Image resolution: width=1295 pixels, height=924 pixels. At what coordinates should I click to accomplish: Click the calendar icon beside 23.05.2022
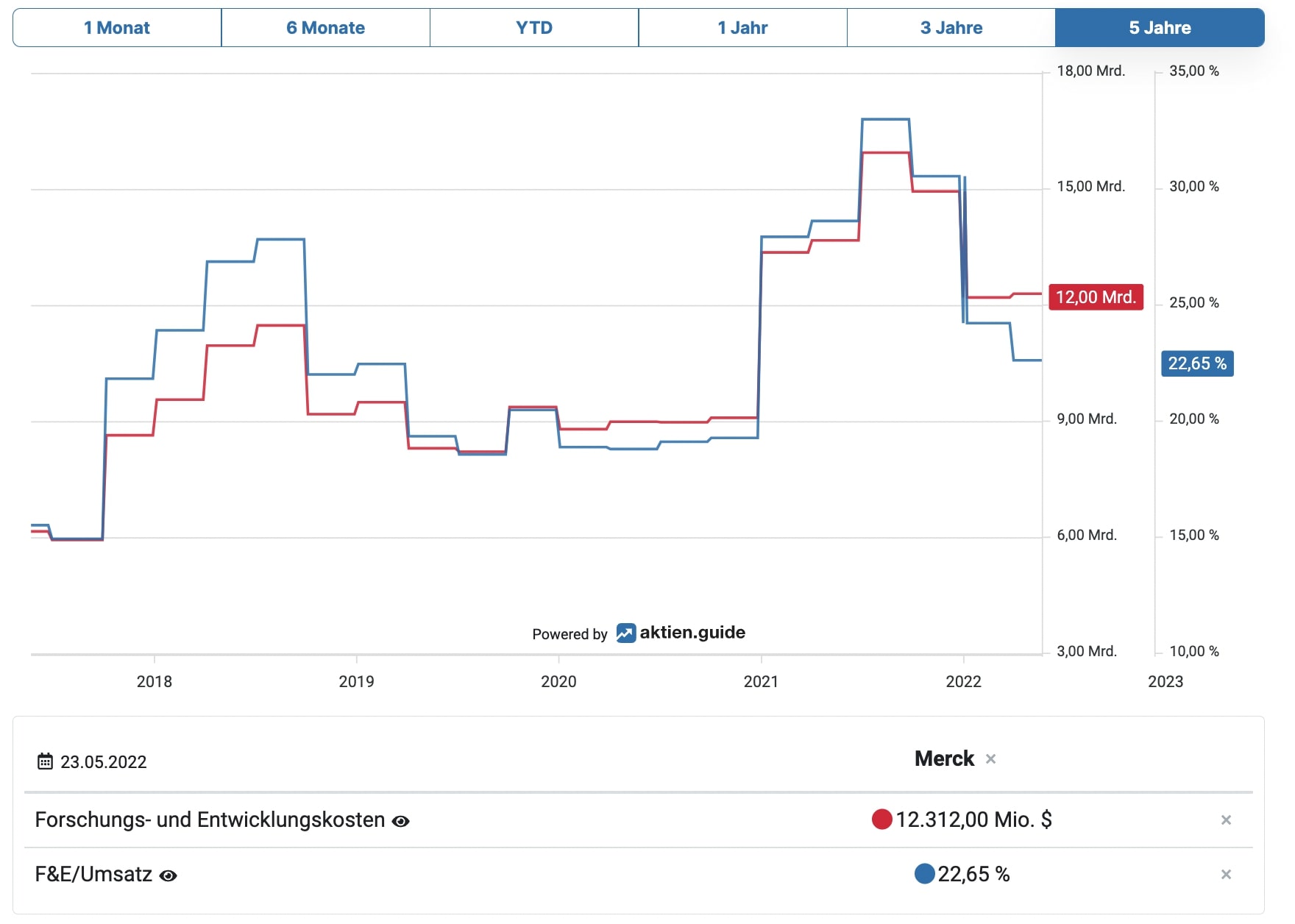(x=45, y=761)
